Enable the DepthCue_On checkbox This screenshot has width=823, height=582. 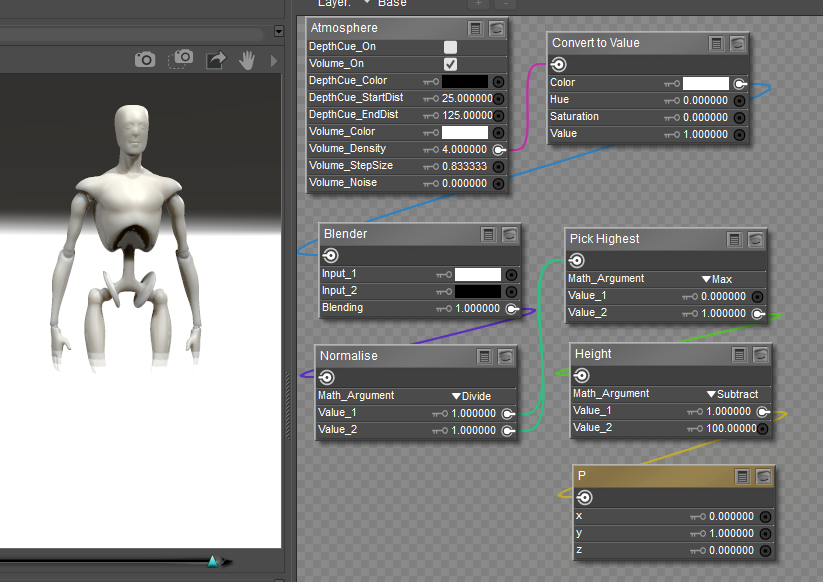click(450, 47)
